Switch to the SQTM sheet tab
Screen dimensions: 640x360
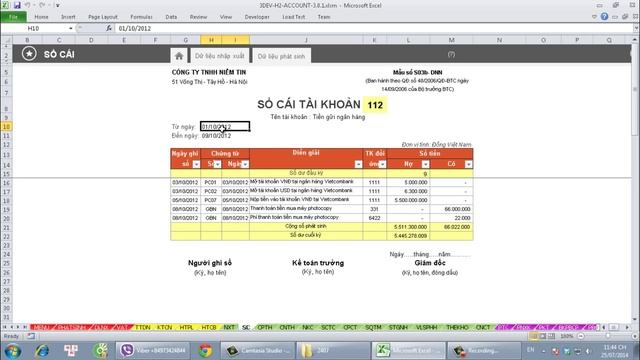[x=373, y=327]
